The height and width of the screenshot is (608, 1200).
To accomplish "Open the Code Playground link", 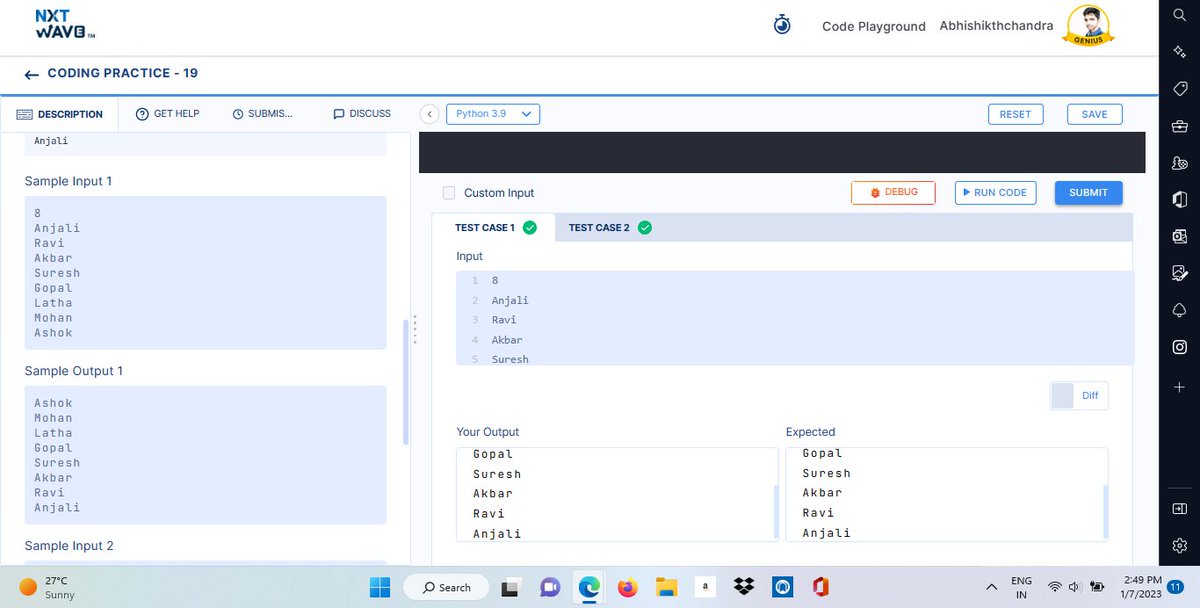I will click(874, 27).
